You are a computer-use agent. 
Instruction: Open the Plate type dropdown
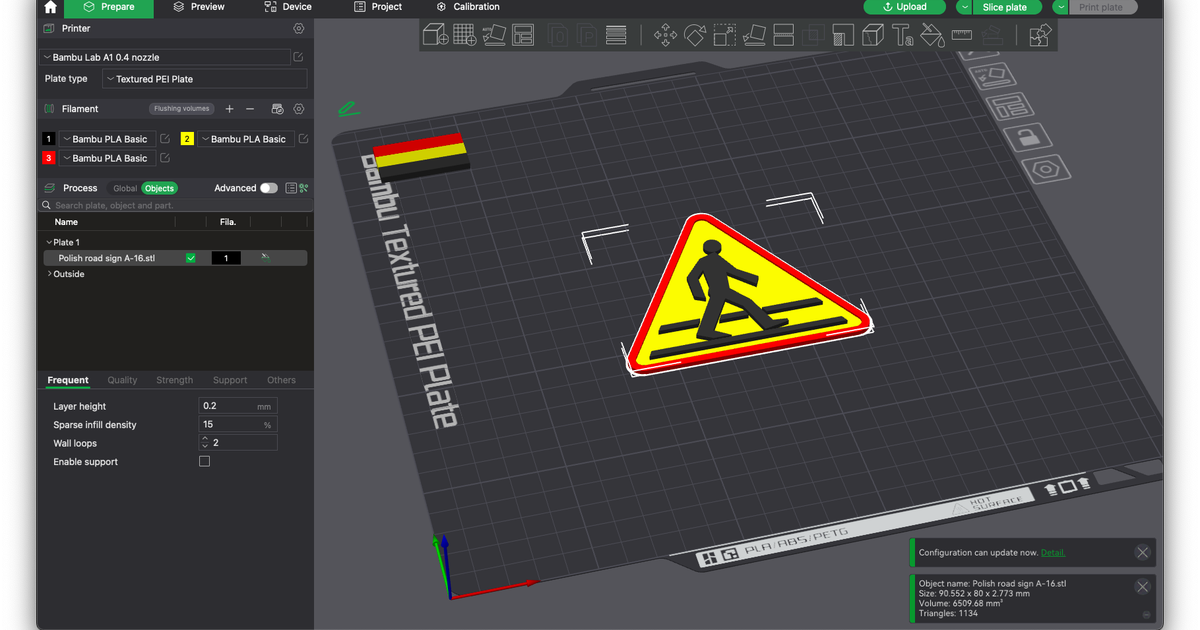[205, 78]
